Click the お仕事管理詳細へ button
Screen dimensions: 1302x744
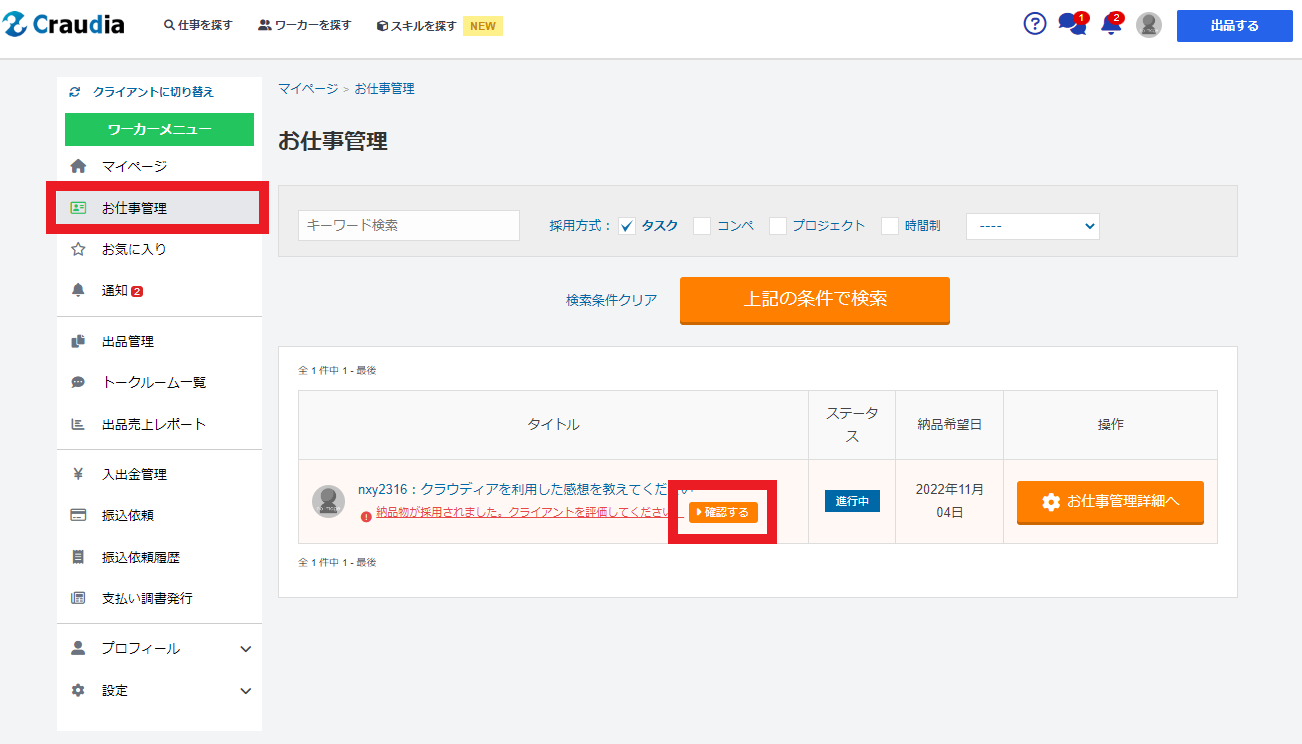(x=1110, y=502)
